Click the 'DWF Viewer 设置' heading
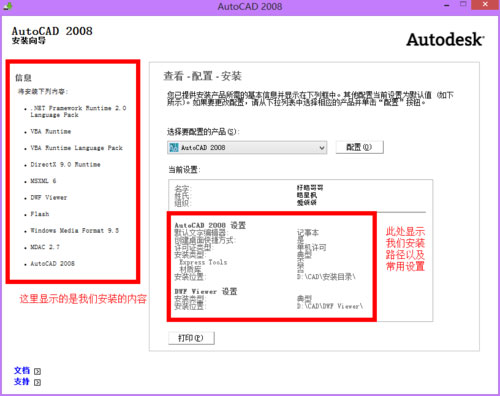Viewport: 500px width, 396px height. click(x=206, y=291)
